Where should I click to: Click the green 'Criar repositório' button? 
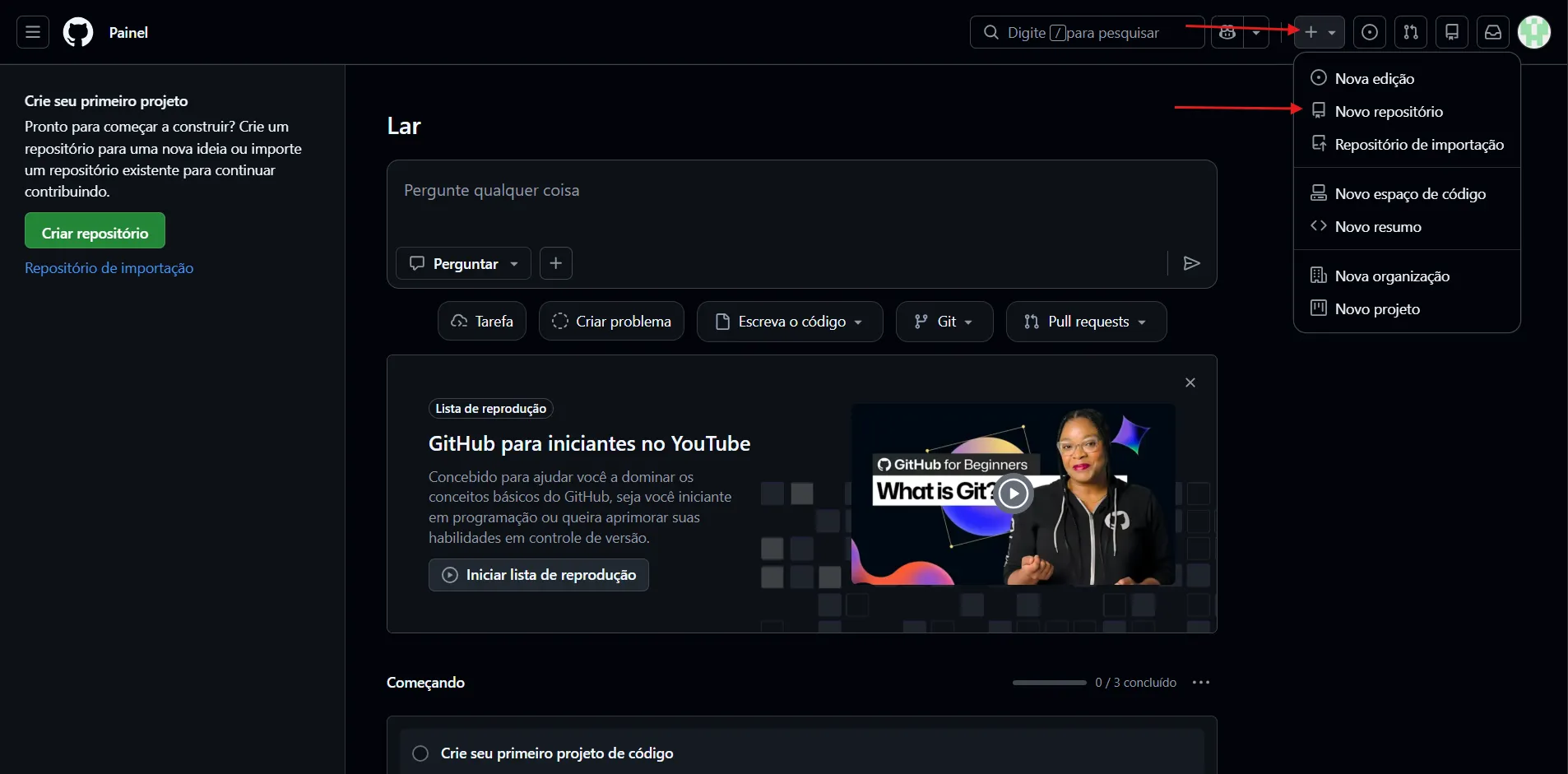(95, 231)
